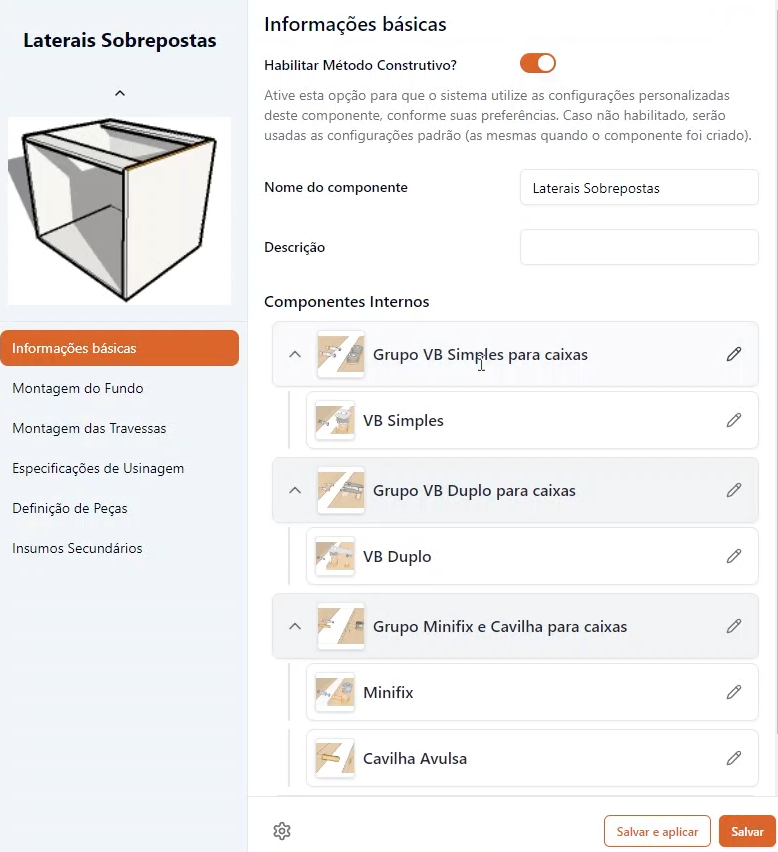Go to Especificações de Usinagem
778x852 pixels.
coord(98,468)
